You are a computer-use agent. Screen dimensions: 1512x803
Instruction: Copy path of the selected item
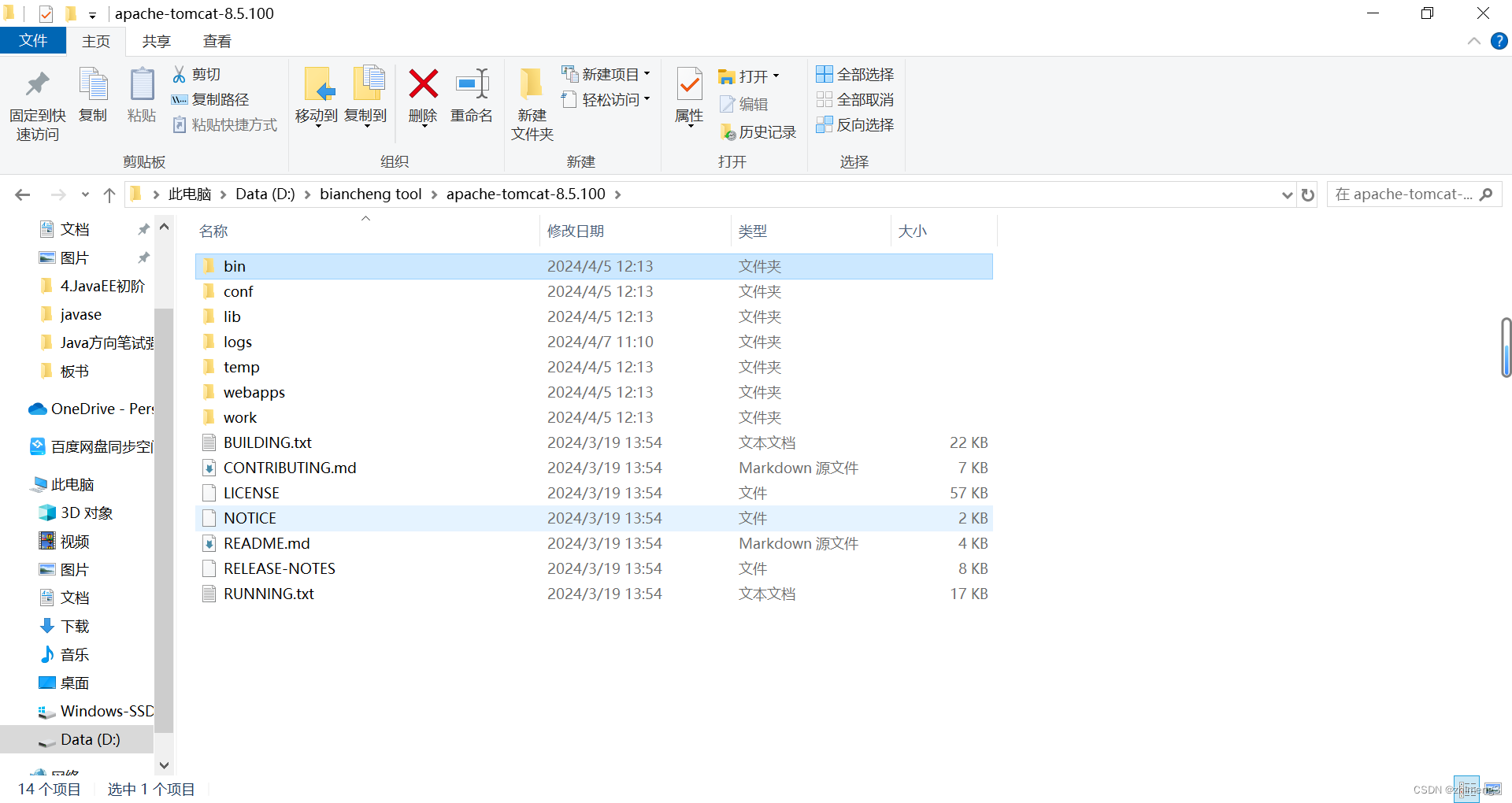coord(210,99)
